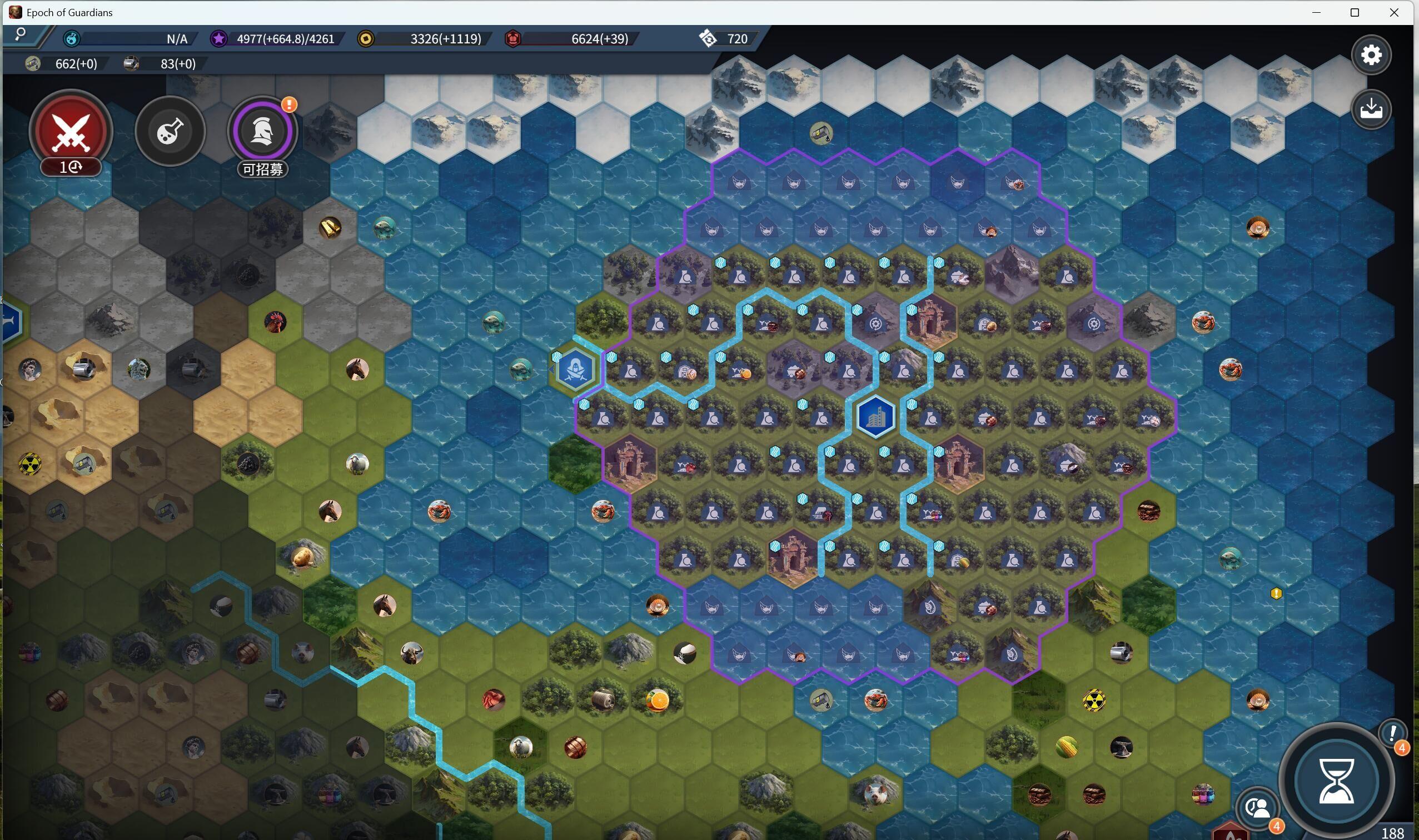Select the ruins tile on territory's western edge
Screen dimensions: 1419x840
click(630, 464)
